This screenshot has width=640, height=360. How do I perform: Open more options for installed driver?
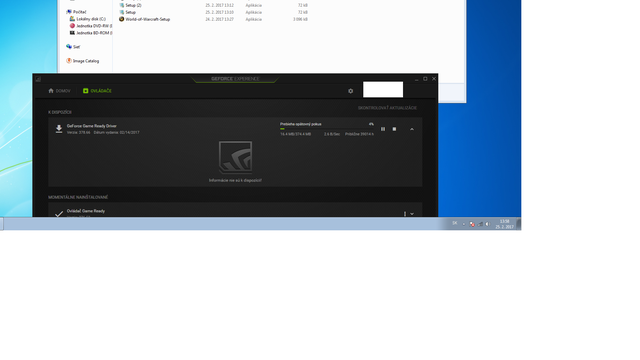(405, 214)
